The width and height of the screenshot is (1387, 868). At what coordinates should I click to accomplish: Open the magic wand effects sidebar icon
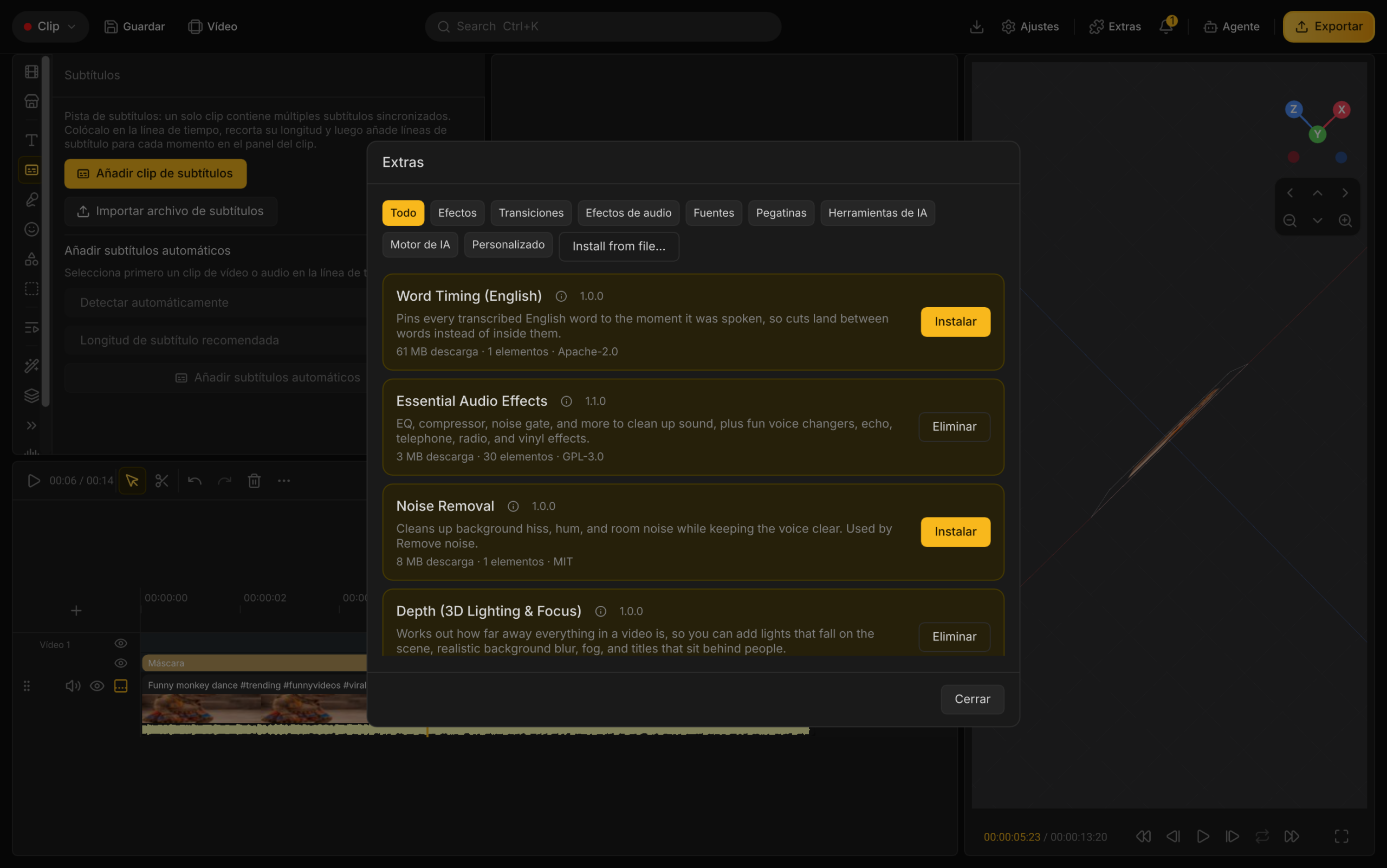tap(31, 366)
